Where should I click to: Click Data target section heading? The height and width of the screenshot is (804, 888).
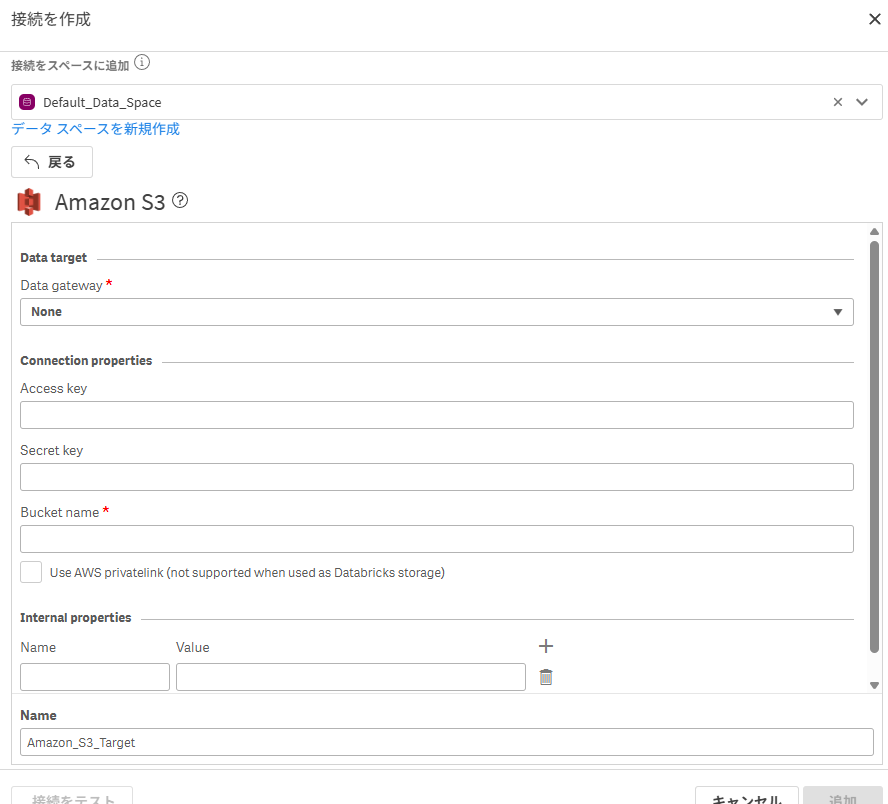54,258
